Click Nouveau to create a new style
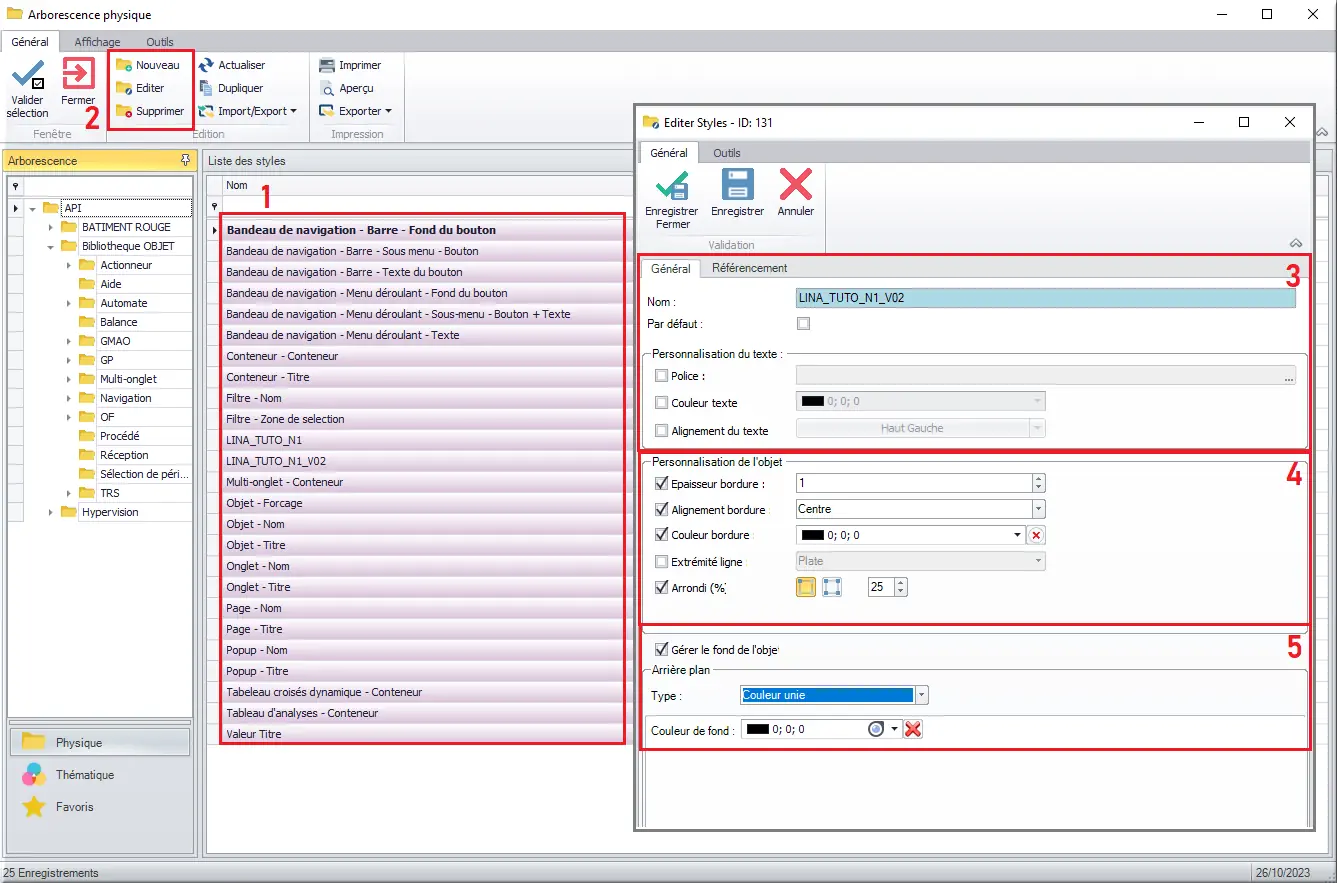1337x883 pixels. (x=148, y=65)
